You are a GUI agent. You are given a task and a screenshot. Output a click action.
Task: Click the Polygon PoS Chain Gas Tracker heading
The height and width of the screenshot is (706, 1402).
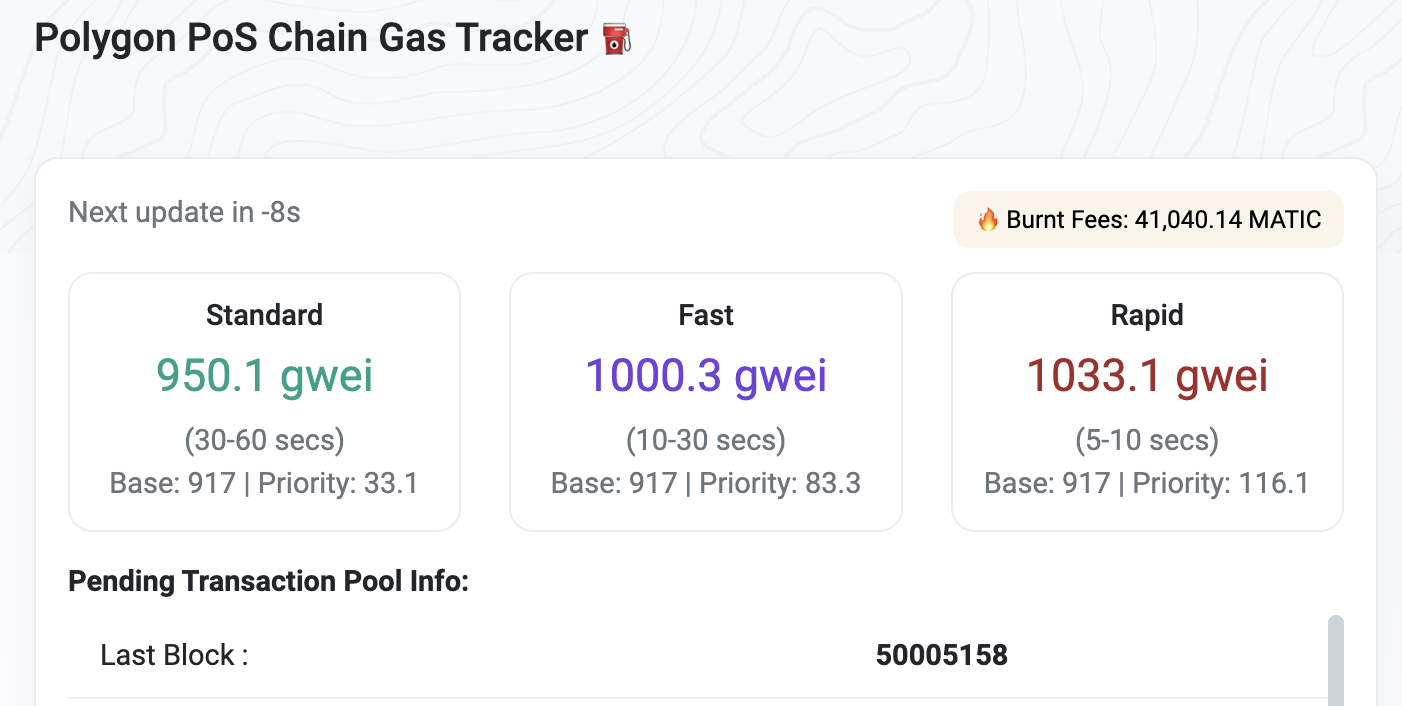(x=310, y=37)
